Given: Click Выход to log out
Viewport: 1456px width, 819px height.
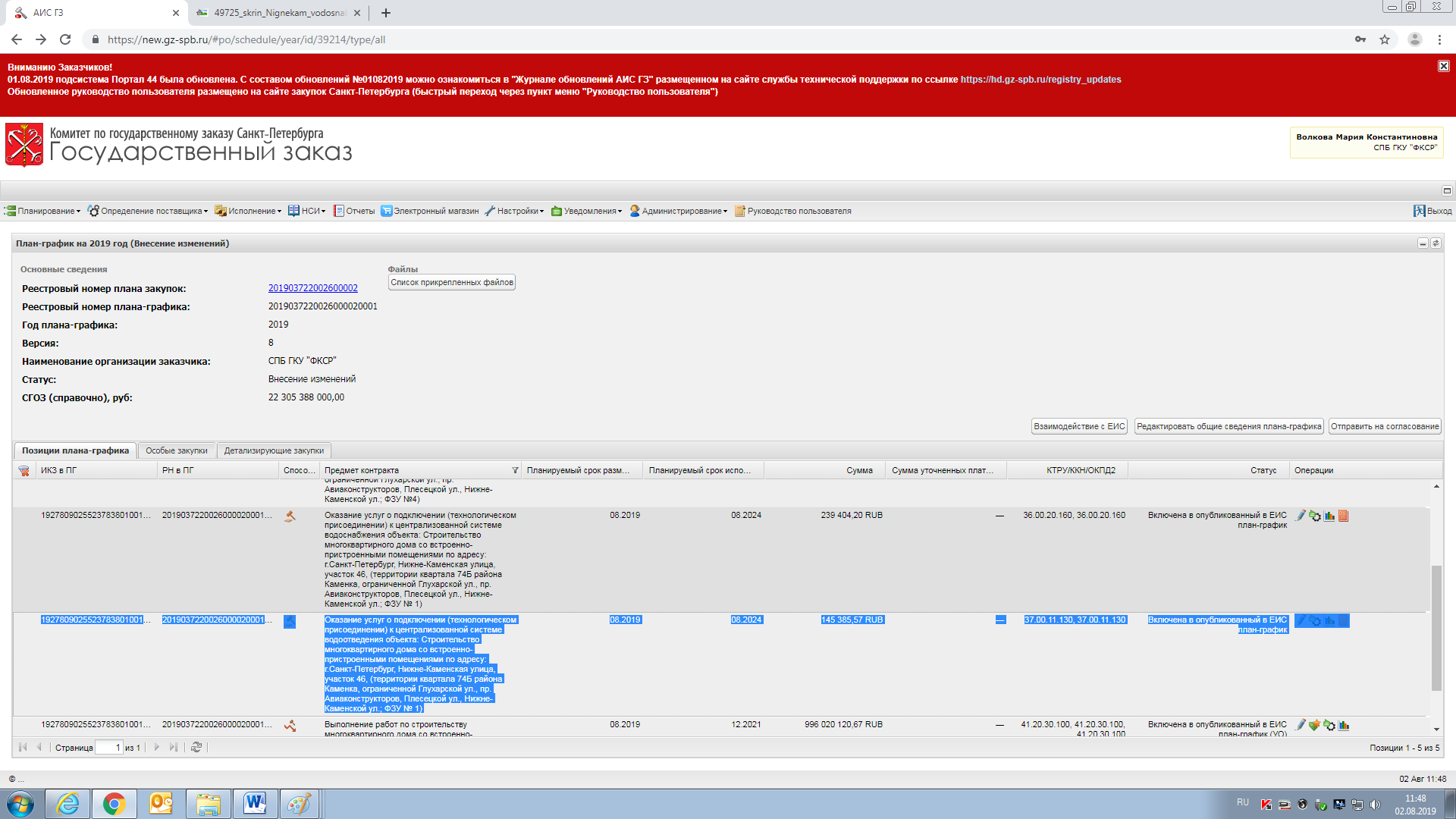Looking at the screenshot, I should pos(1432,211).
